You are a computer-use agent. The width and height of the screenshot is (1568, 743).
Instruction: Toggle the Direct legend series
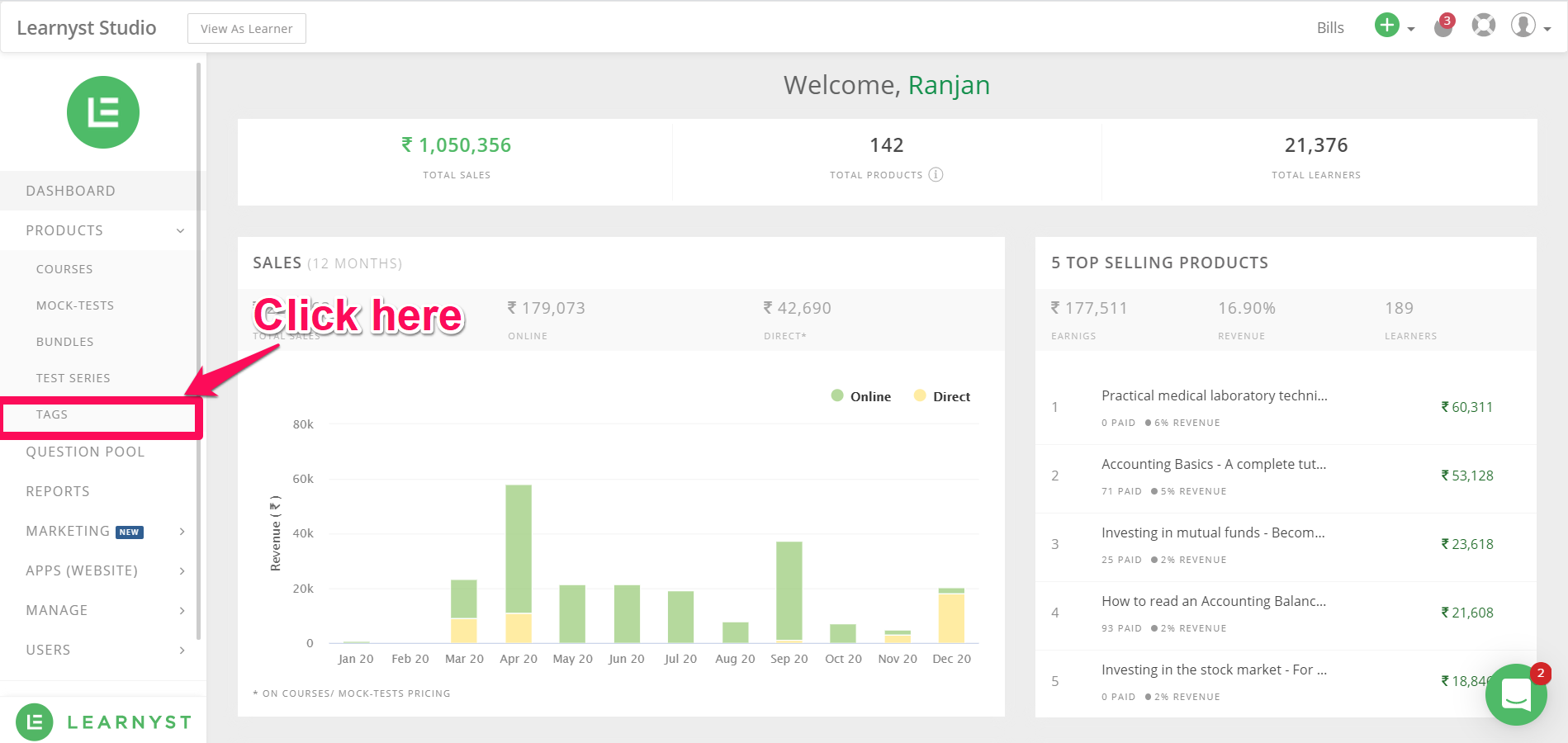[942, 396]
